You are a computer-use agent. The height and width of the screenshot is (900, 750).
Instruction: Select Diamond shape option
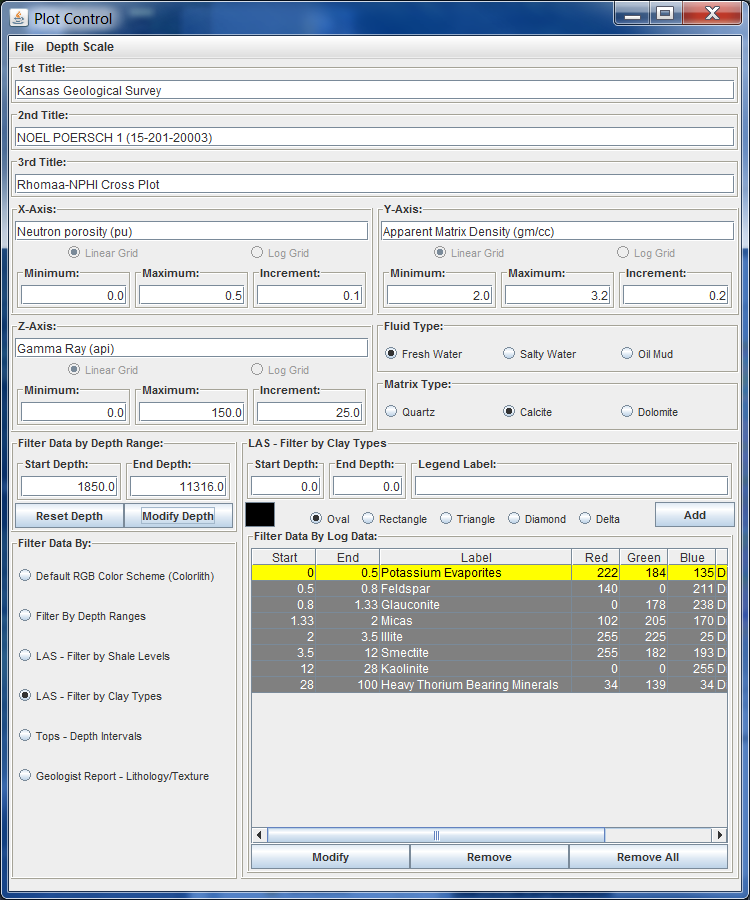coord(514,519)
